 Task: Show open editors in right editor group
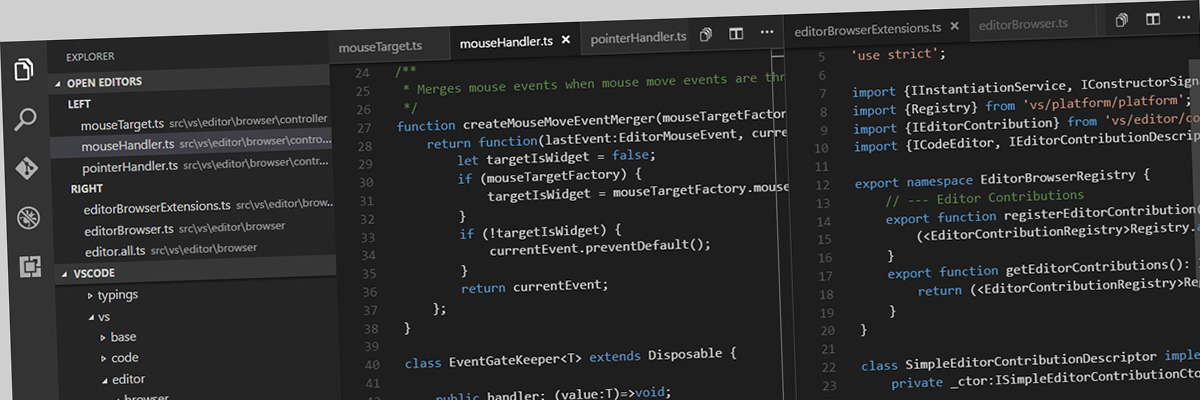point(1122,20)
